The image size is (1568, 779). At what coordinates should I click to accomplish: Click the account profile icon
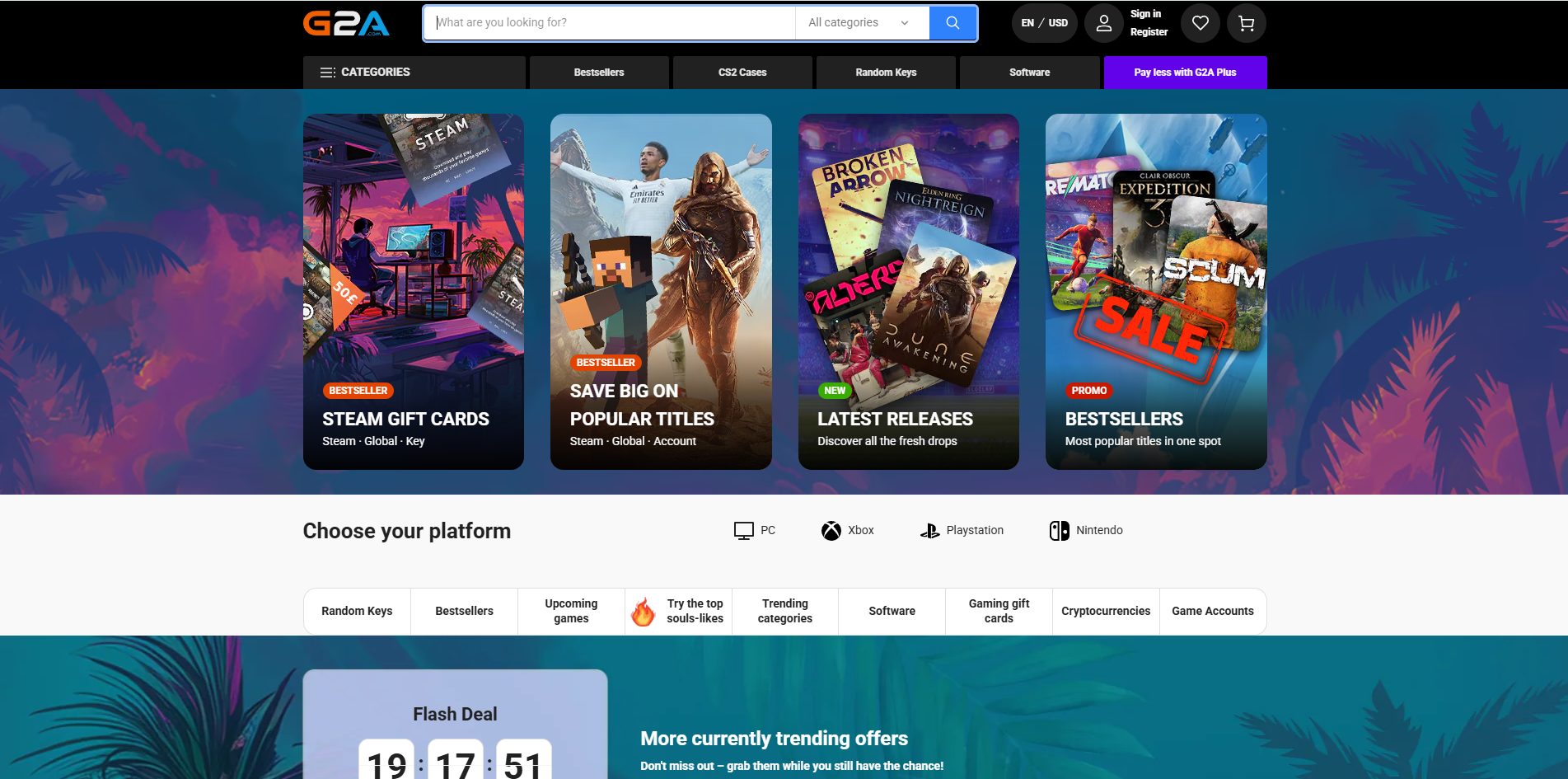click(x=1103, y=23)
